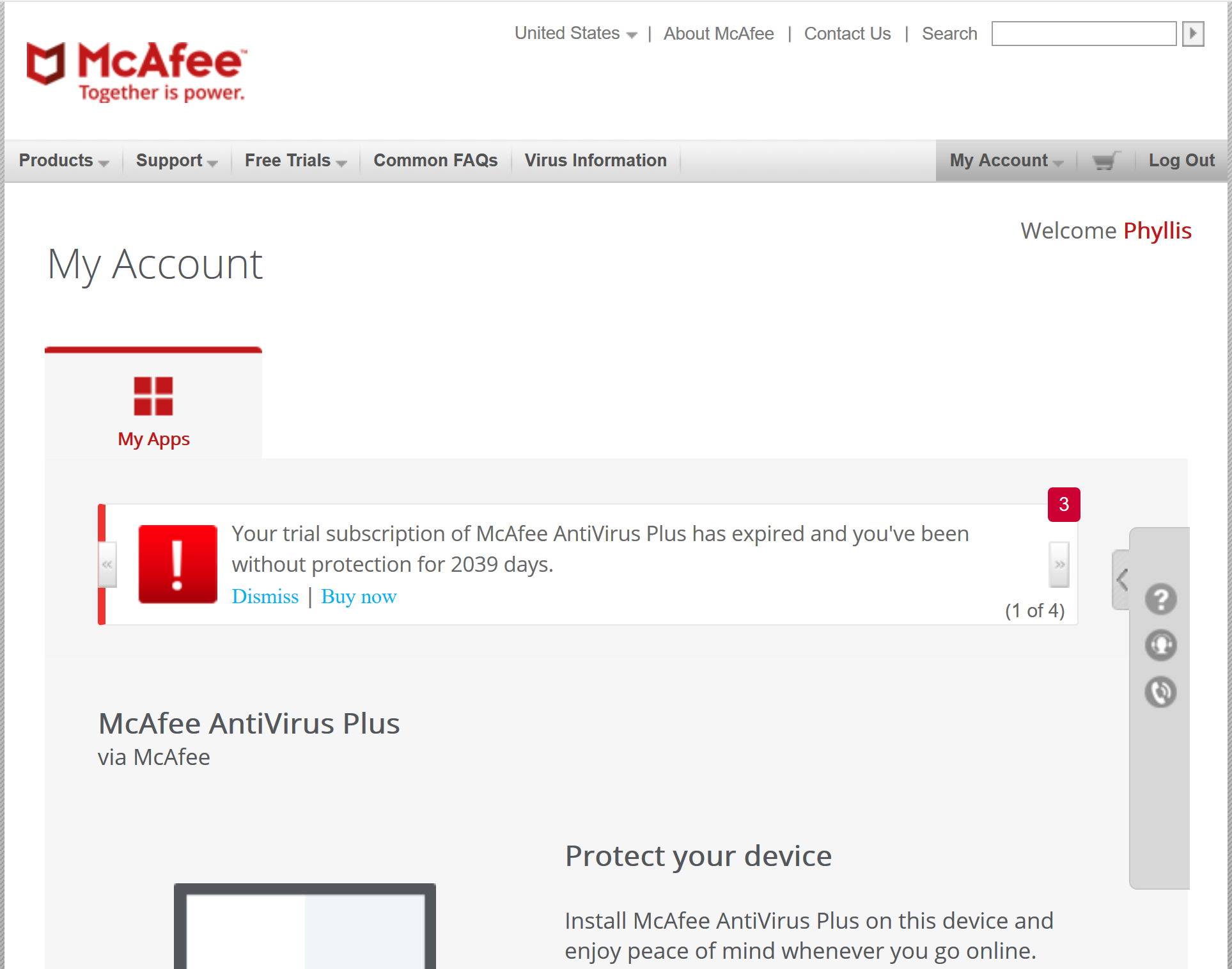
Task: Click the search go arrow button
Action: click(x=1193, y=33)
